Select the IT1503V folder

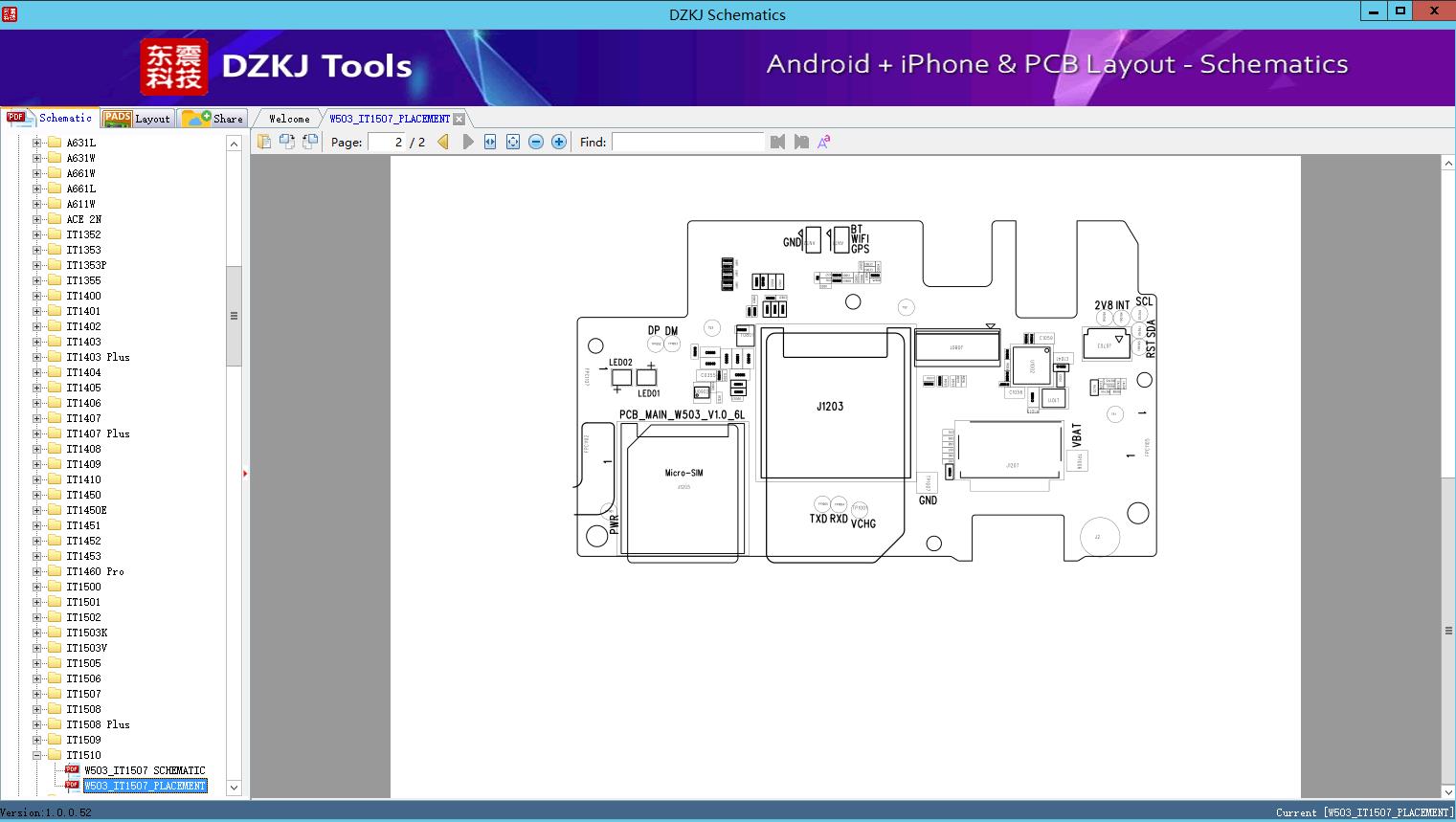click(87, 648)
